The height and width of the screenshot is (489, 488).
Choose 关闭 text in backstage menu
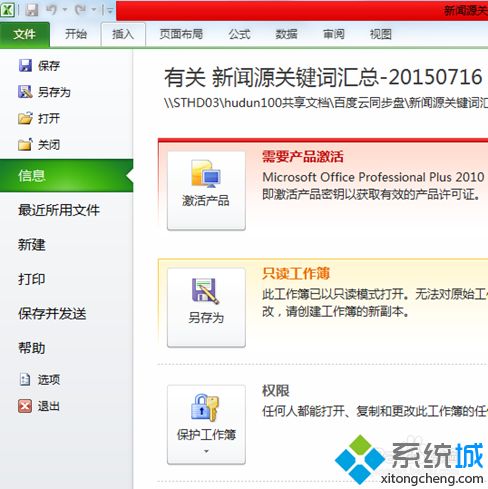pyautogui.click(x=49, y=145)
